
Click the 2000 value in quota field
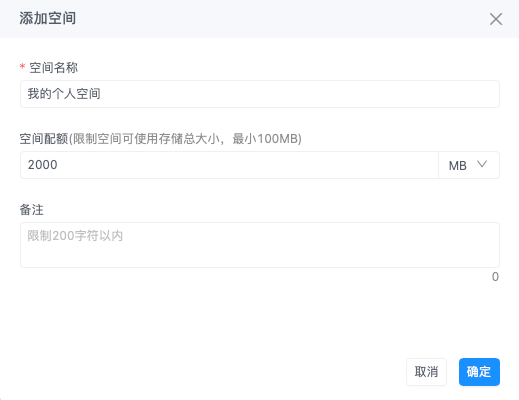(x=42, y=165)
